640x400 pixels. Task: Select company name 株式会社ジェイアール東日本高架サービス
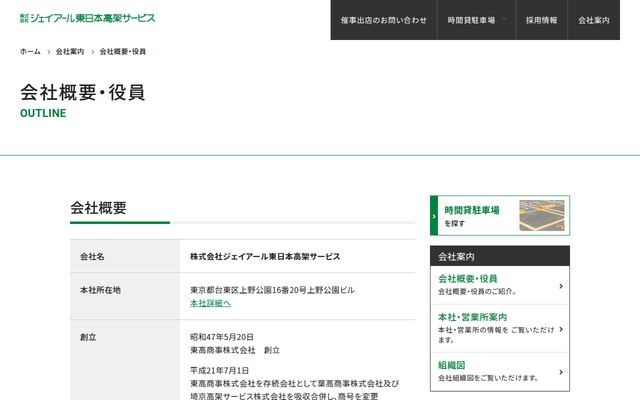265,257
